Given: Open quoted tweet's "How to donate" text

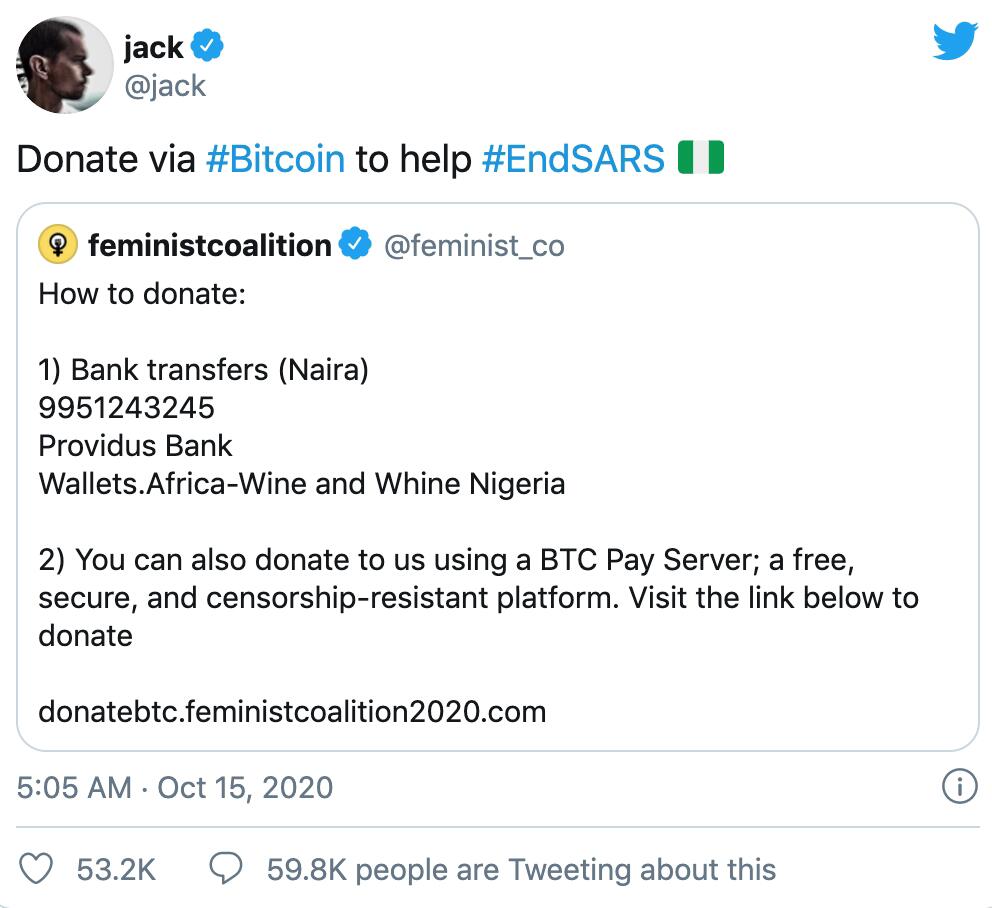Looking at the screenshot, I should (x=141, y=294).
